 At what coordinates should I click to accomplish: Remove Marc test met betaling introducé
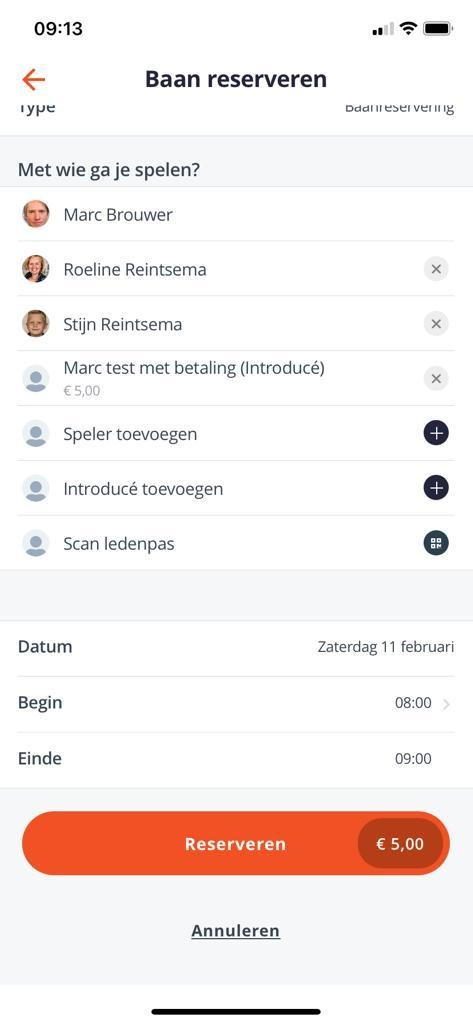point(436,379)
